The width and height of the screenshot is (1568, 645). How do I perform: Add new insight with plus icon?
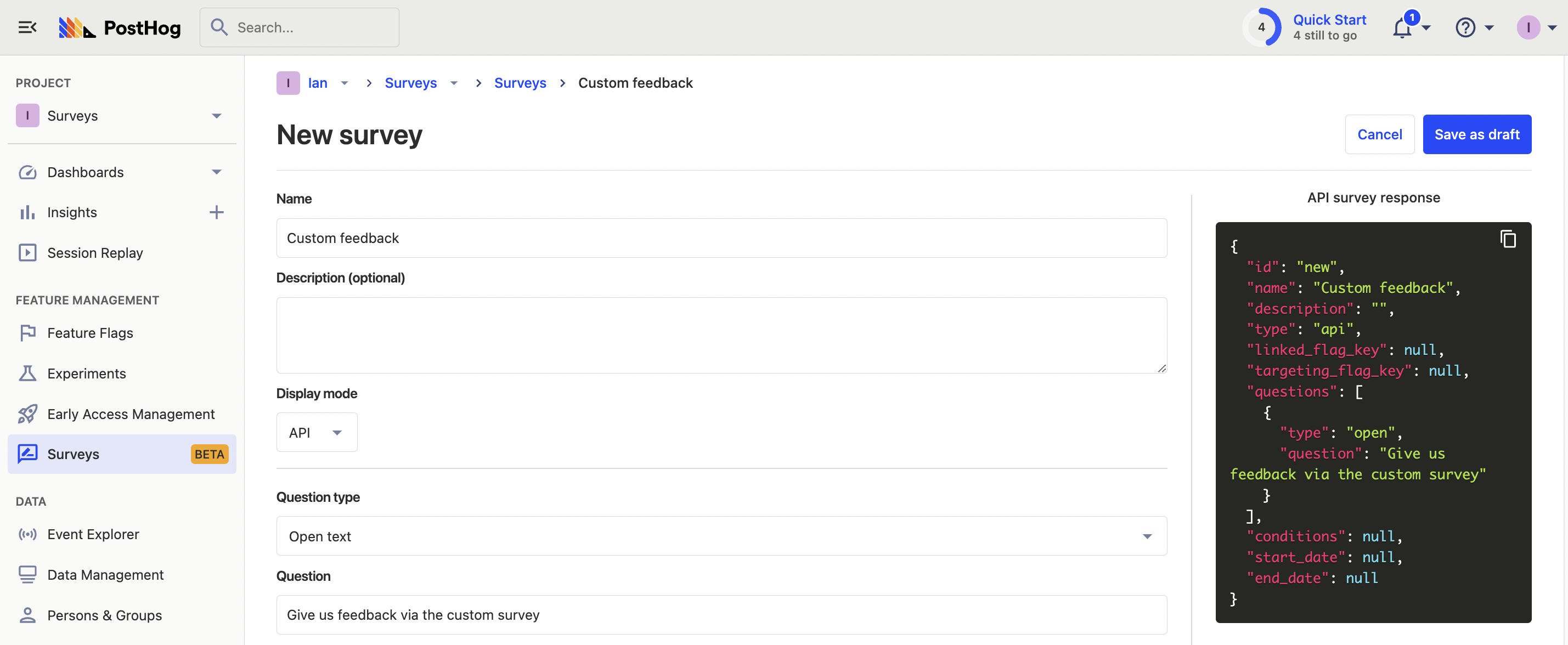pos(216,212)
